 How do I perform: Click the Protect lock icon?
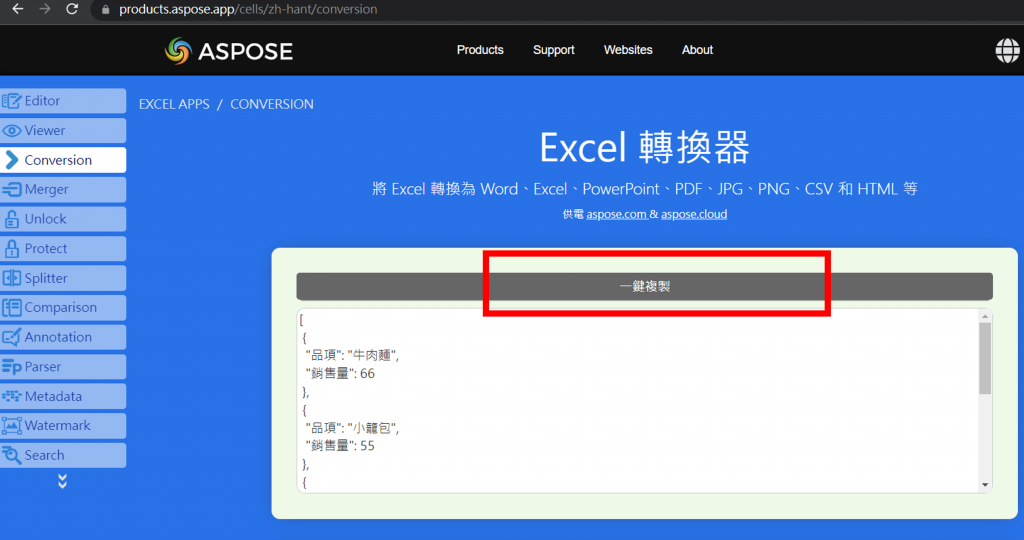coord(11,248)
